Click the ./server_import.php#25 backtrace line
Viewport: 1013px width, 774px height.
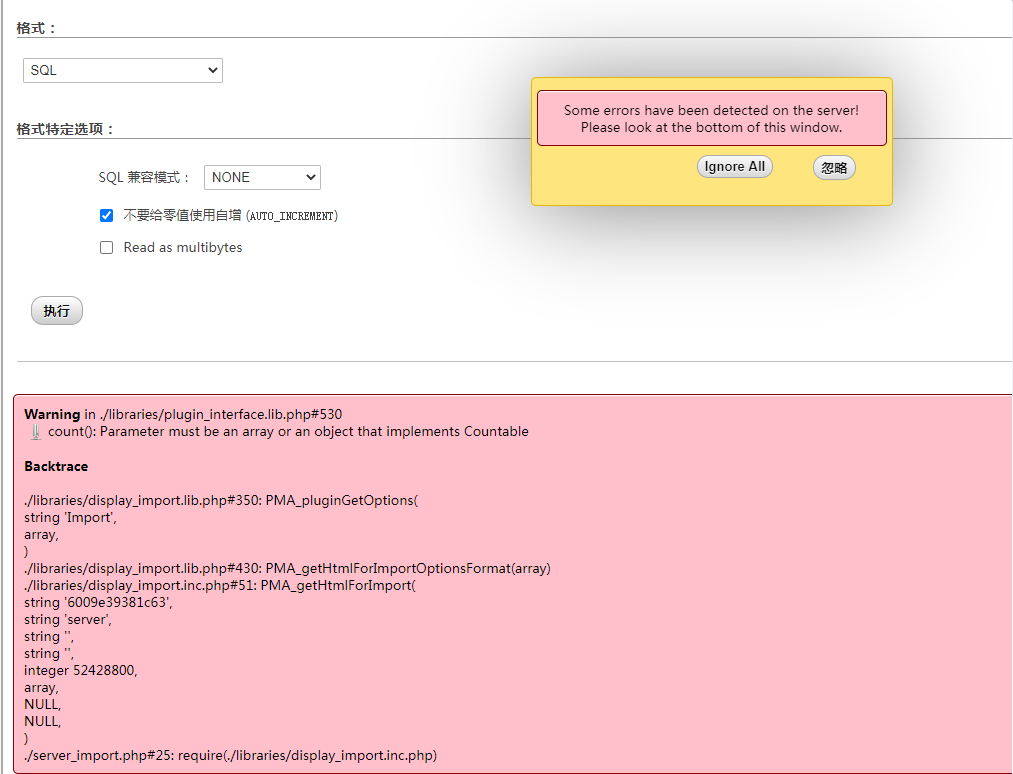[231, 755]
